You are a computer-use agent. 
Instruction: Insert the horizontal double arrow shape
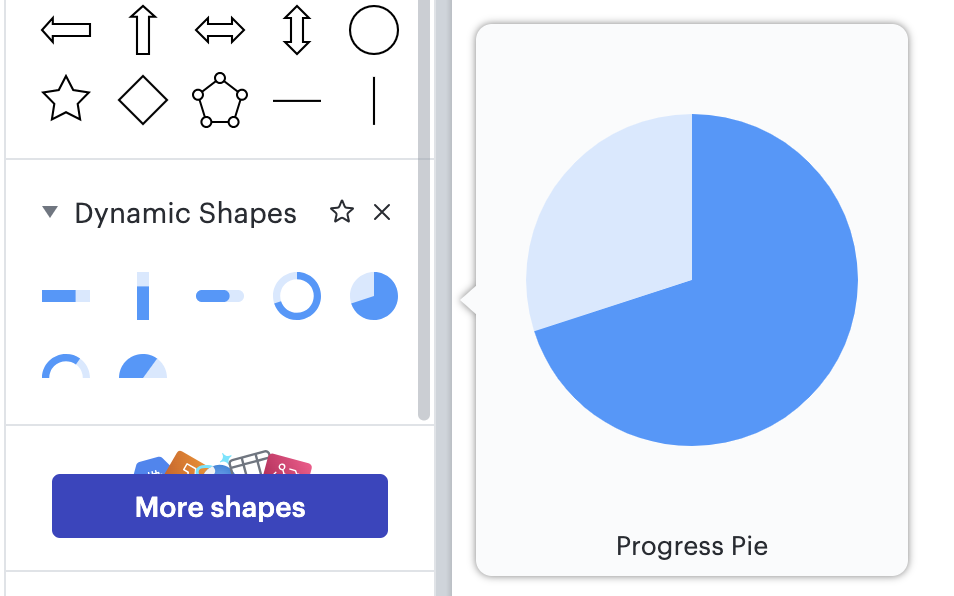[x=219, y=30]
